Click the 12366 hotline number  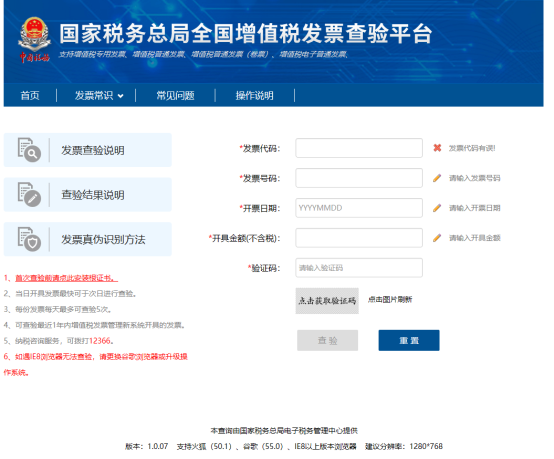click(100, 341)
